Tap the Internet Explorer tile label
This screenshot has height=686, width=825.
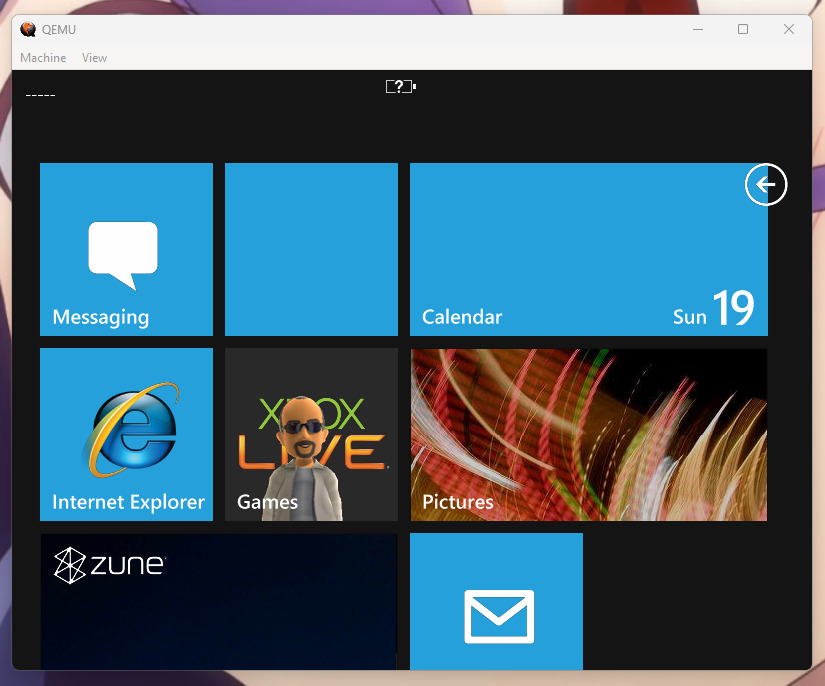[128, 502]
